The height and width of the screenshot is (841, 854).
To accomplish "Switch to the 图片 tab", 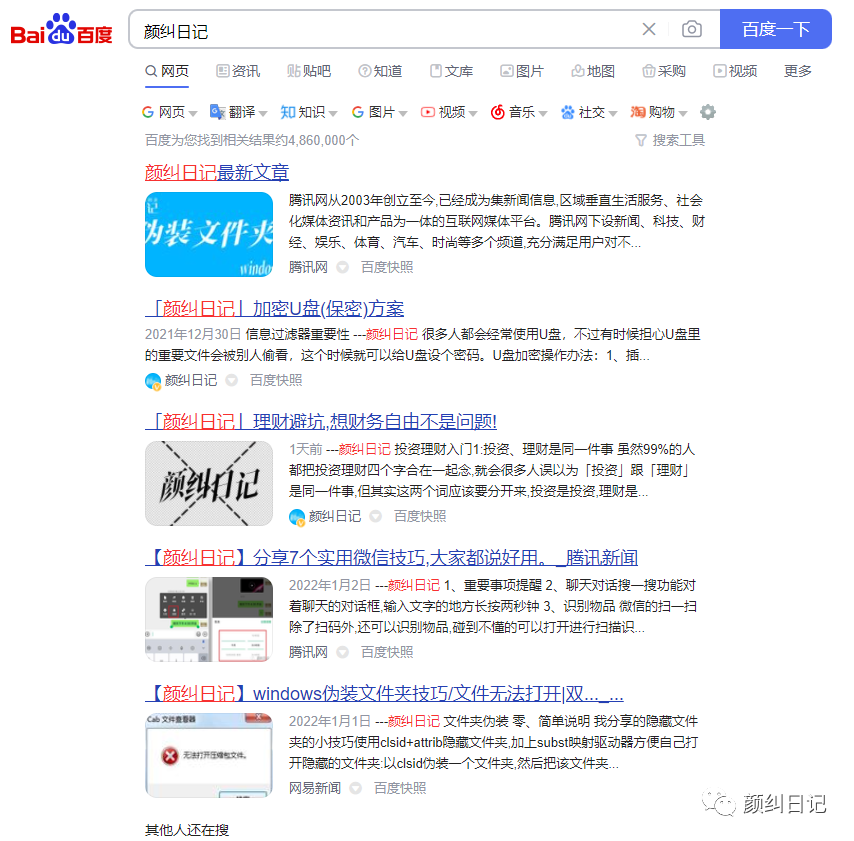I will point(522,71).
